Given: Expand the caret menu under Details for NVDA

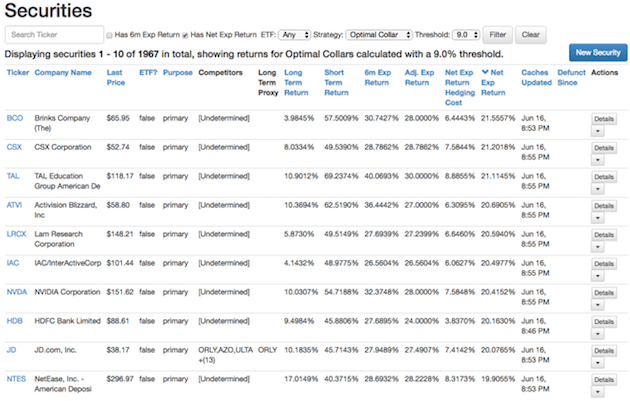Looking at the screenshot, I should (x=597, y=304).
